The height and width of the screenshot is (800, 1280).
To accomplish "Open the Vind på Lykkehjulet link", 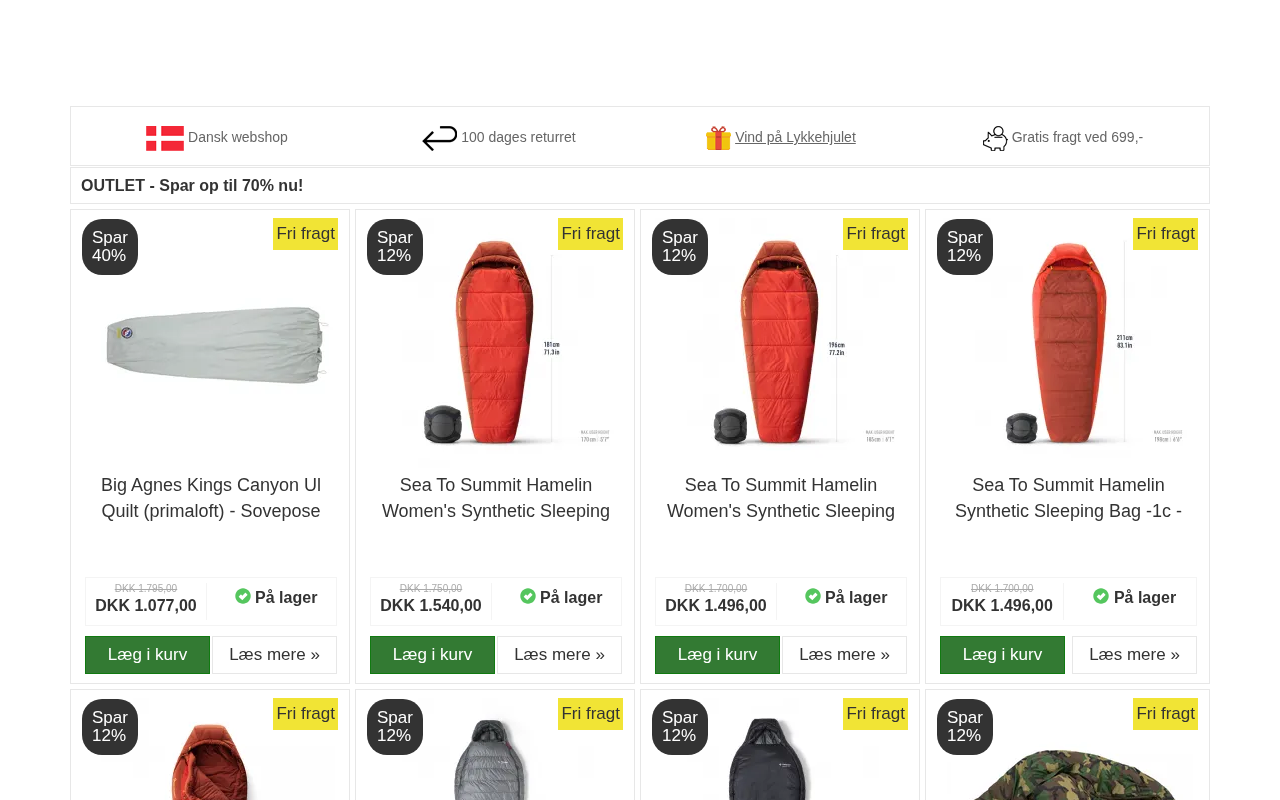I will tap(795, 137).
